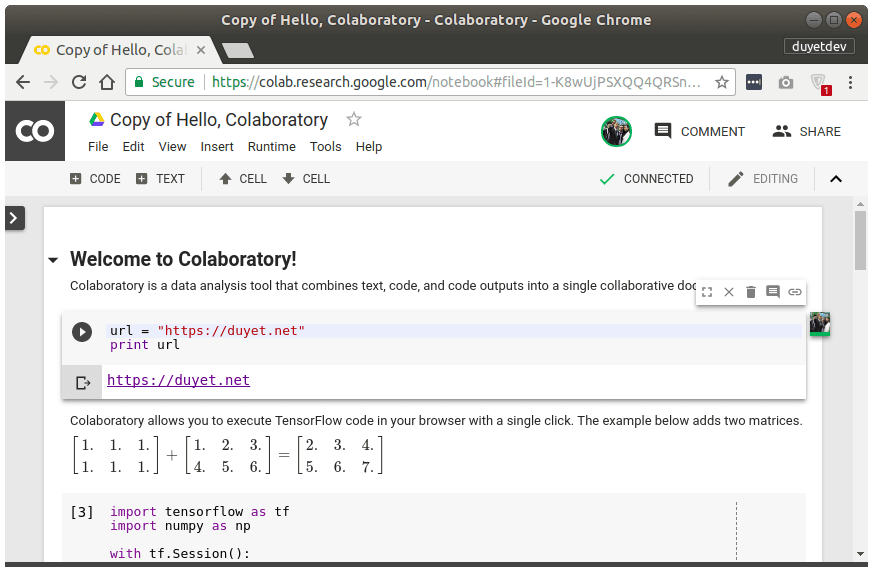
Task: Move the selected cell up
Action: pos(241,178)
